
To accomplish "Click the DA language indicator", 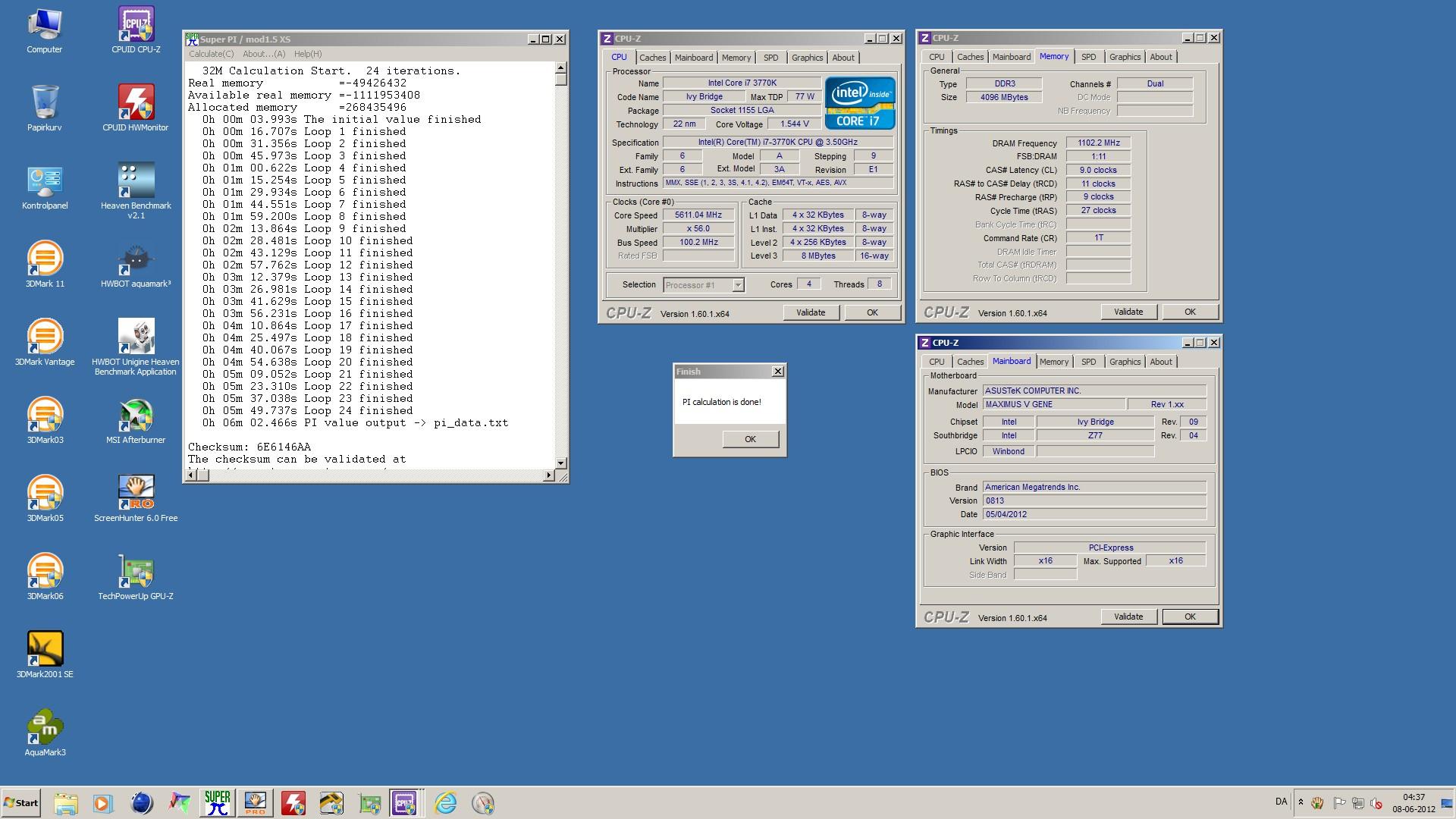I will [1281, 802].
